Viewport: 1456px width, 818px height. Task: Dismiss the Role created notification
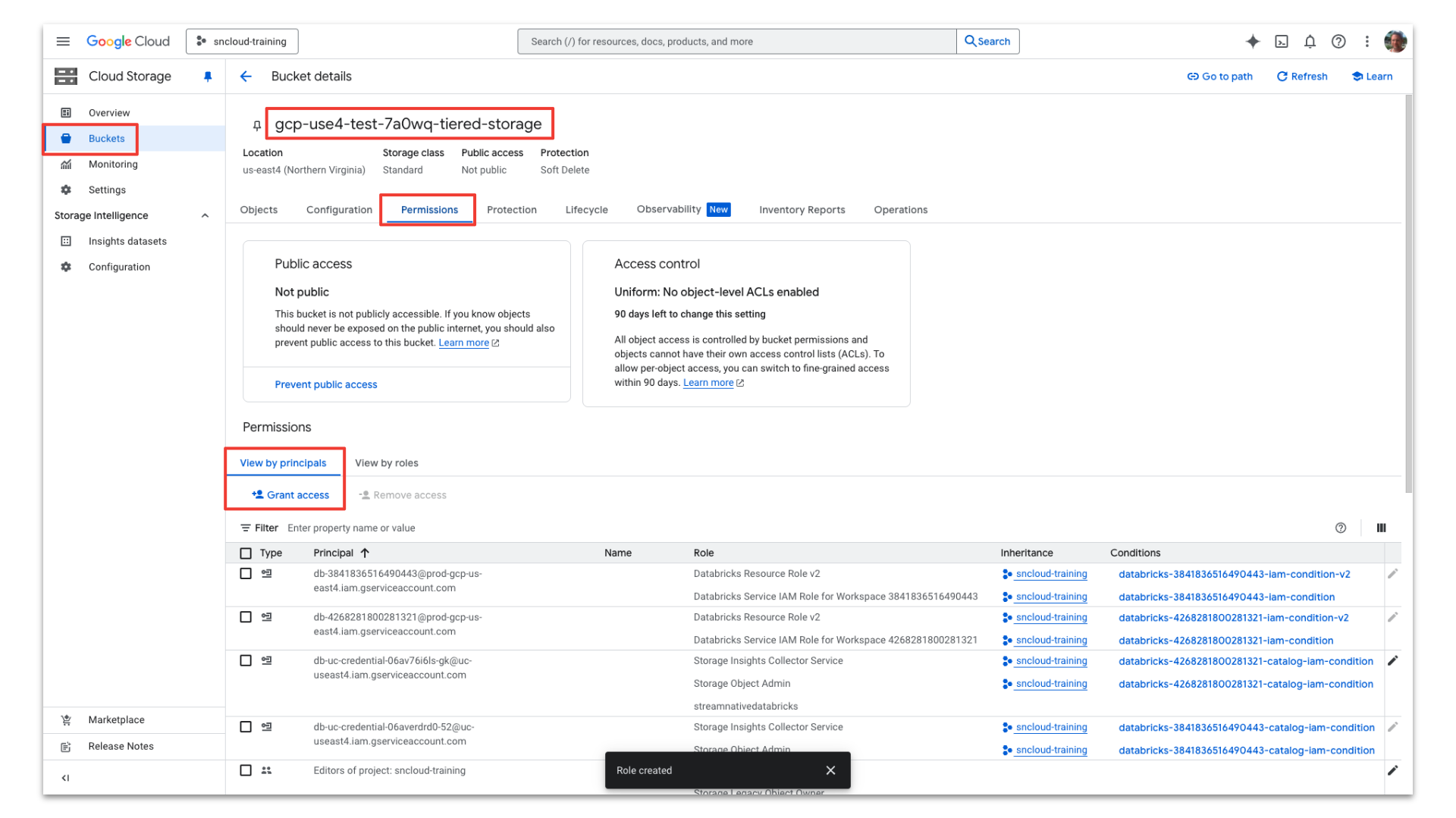(x=830, y=770)
